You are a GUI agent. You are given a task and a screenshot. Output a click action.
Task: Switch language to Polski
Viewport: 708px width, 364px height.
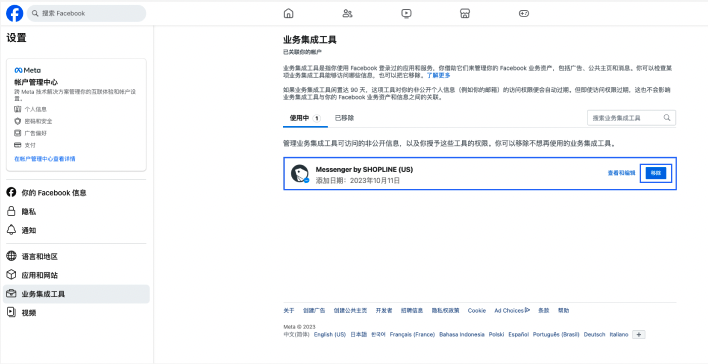(x=496, y=335)
